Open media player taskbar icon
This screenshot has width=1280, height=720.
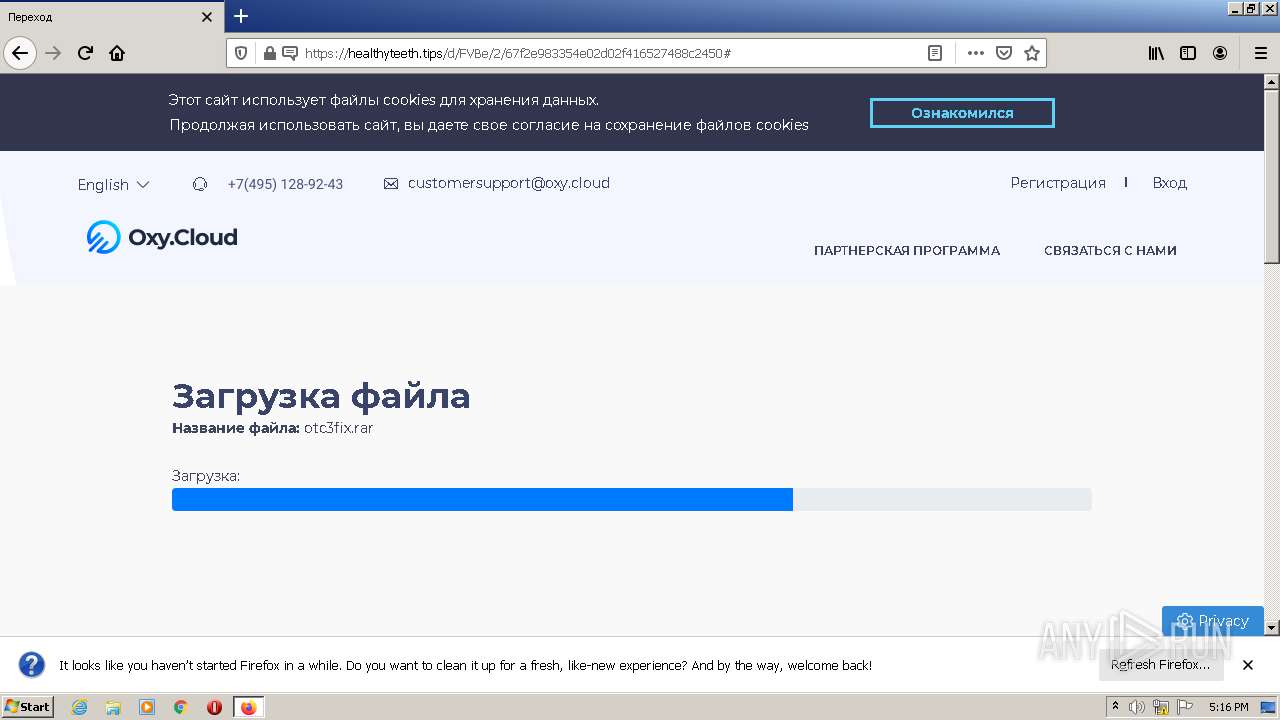pyautogui.click(x=147, y=707)
